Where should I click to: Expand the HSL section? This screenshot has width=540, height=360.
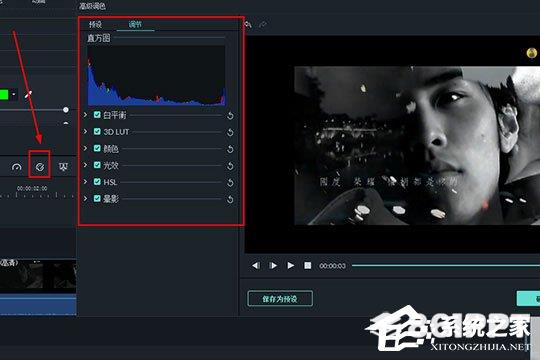coord(85,182)
